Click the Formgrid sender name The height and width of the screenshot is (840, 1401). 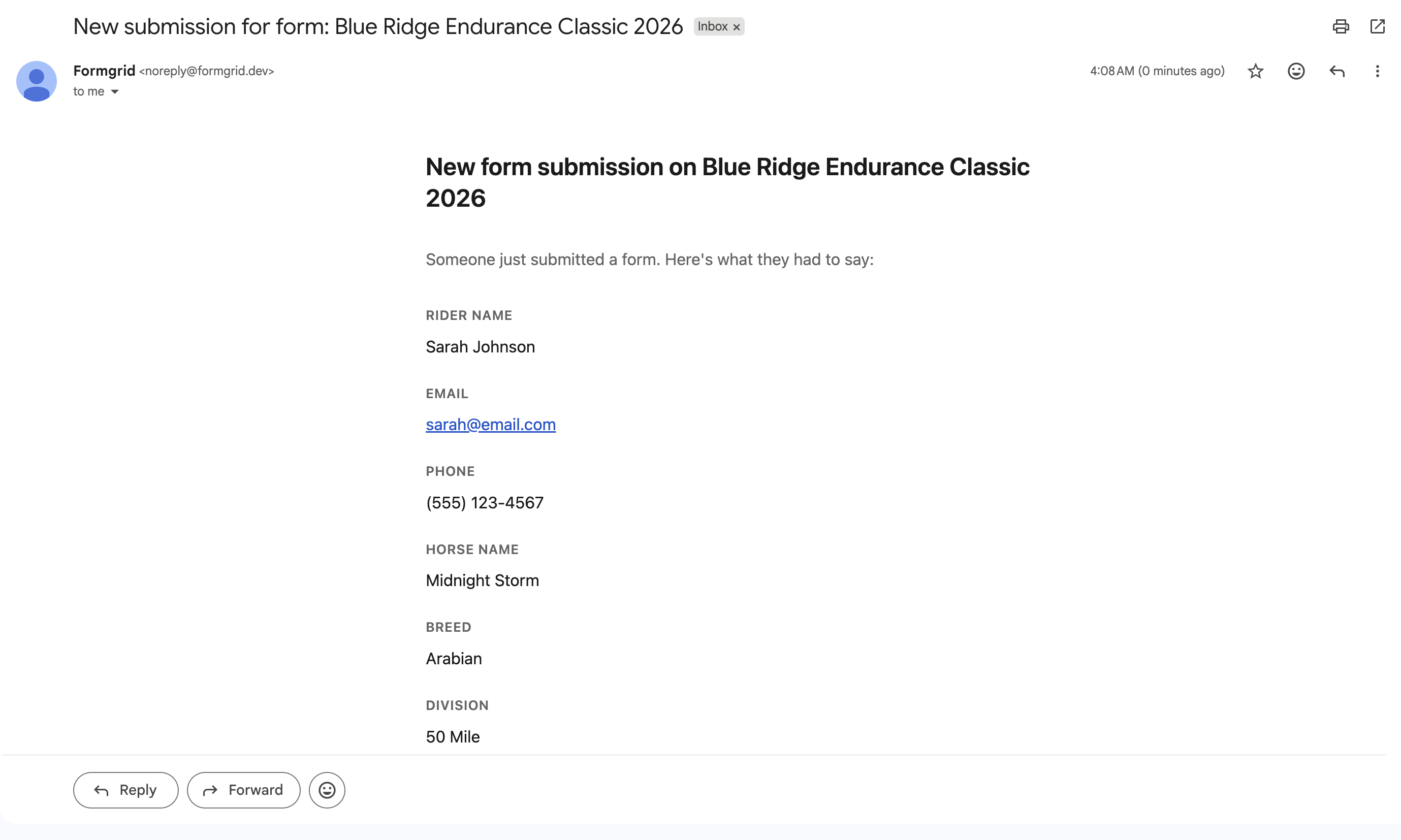pos(104,71)
